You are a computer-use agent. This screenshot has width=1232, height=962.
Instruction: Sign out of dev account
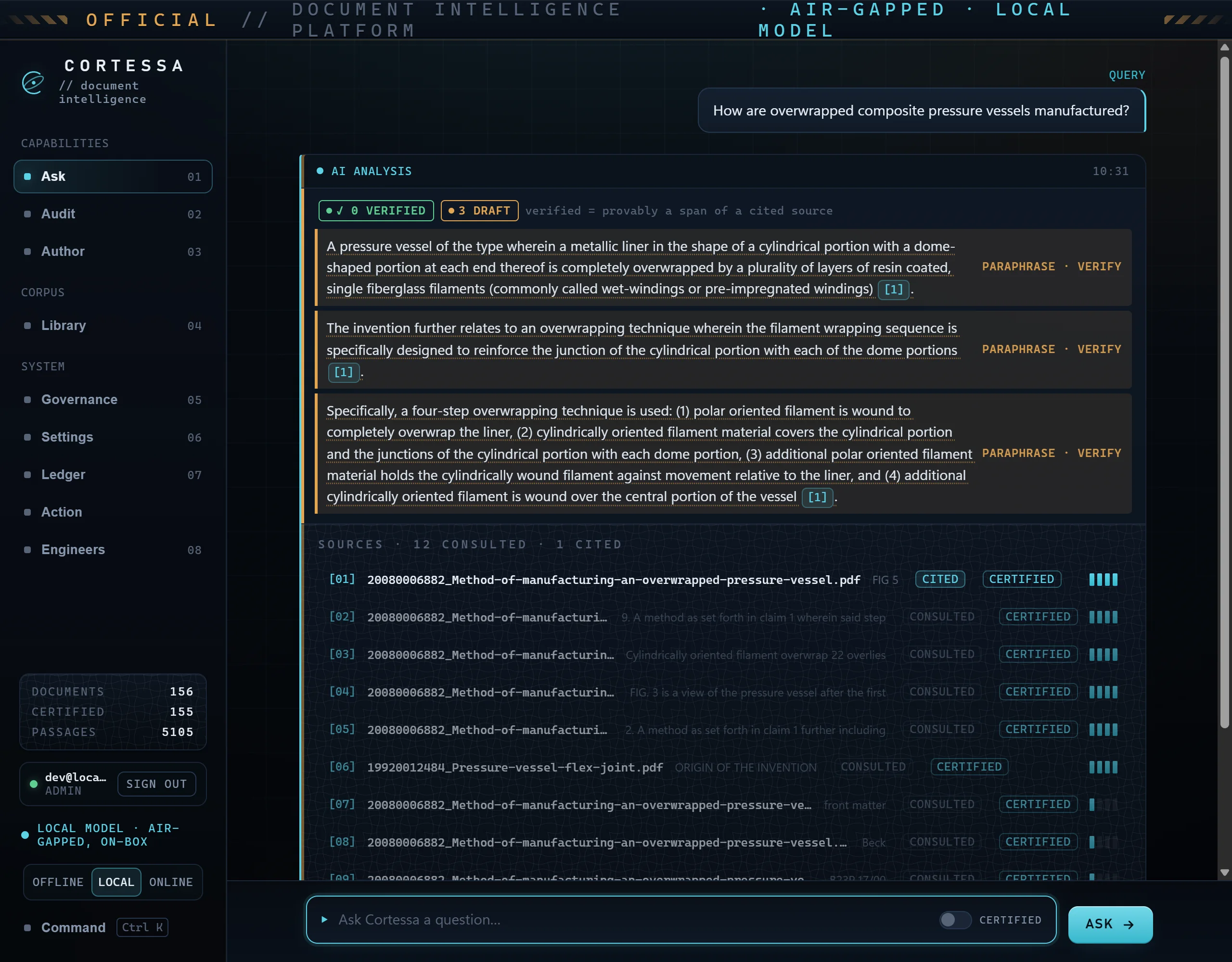coord(156,784)
